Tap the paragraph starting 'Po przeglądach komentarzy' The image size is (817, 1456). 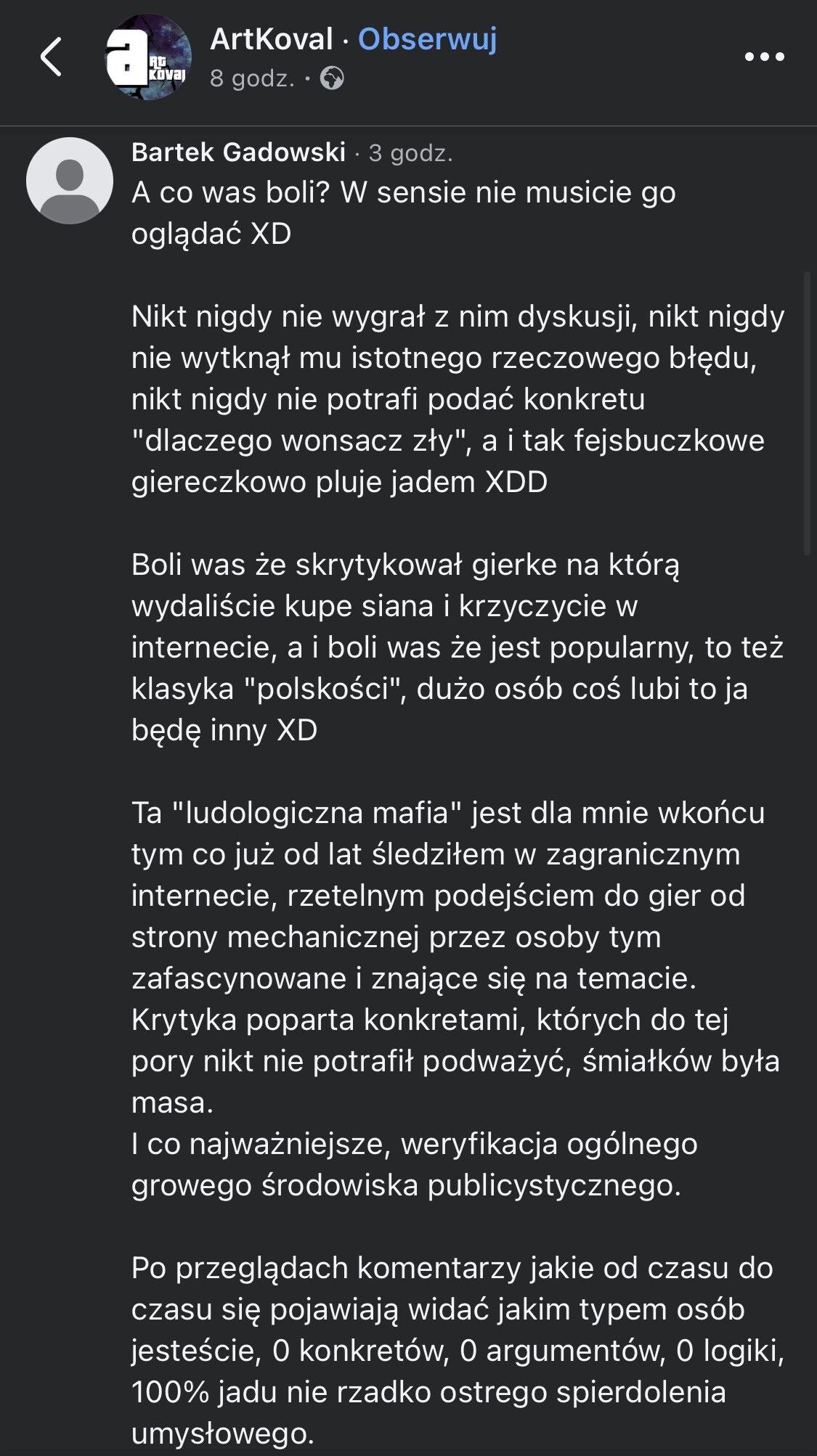coord(458,1350)
